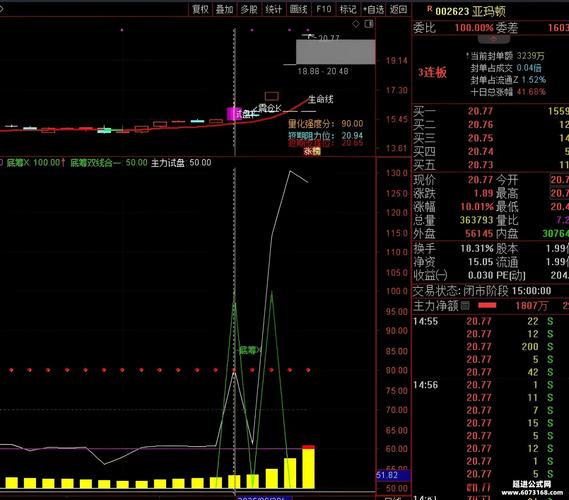Click the tick row with volume 42
569x500 pixels.
tap(491, 372)
